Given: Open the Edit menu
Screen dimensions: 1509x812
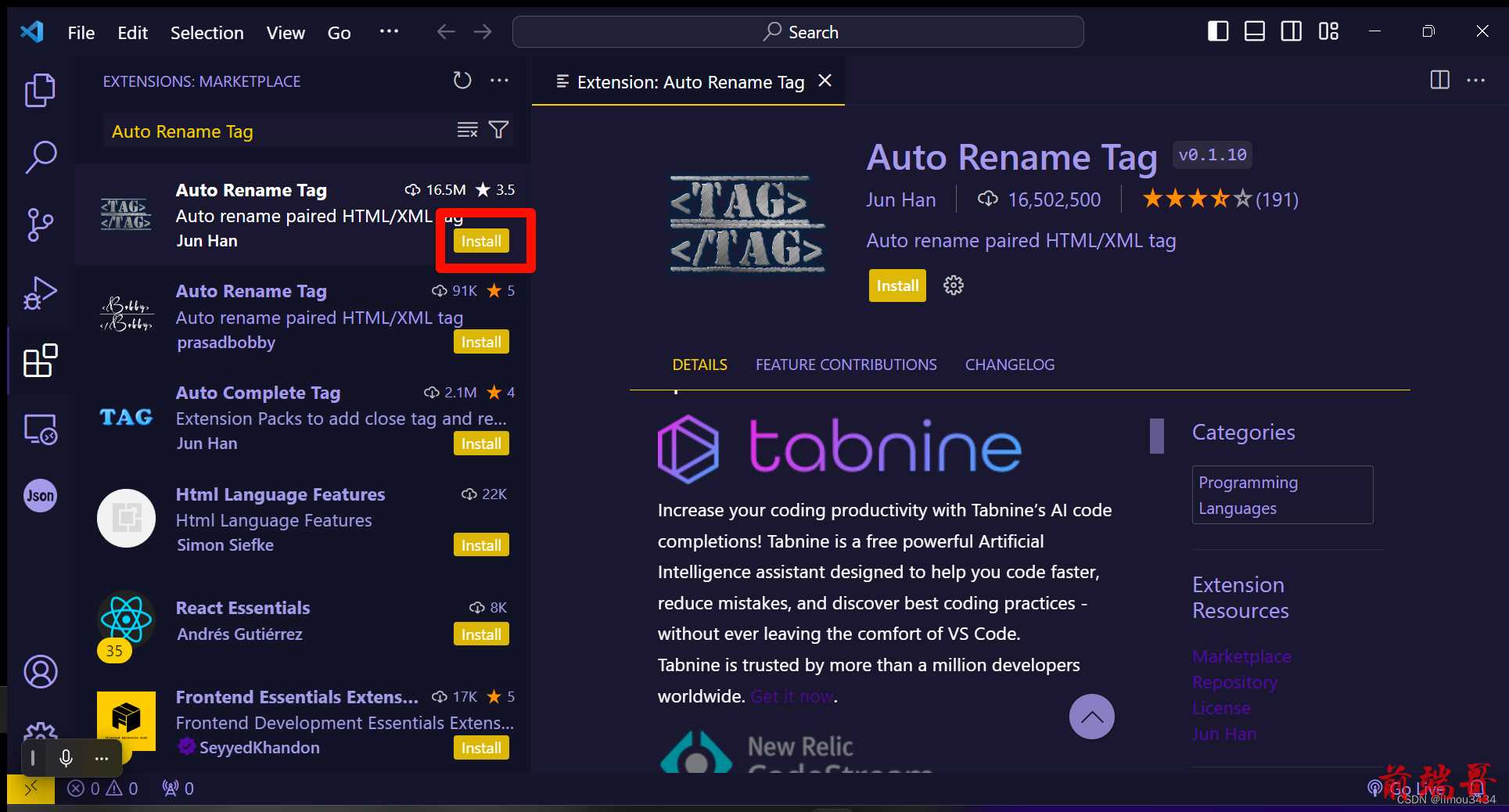Looking at the screenshot, I should [x=132, y=32].
